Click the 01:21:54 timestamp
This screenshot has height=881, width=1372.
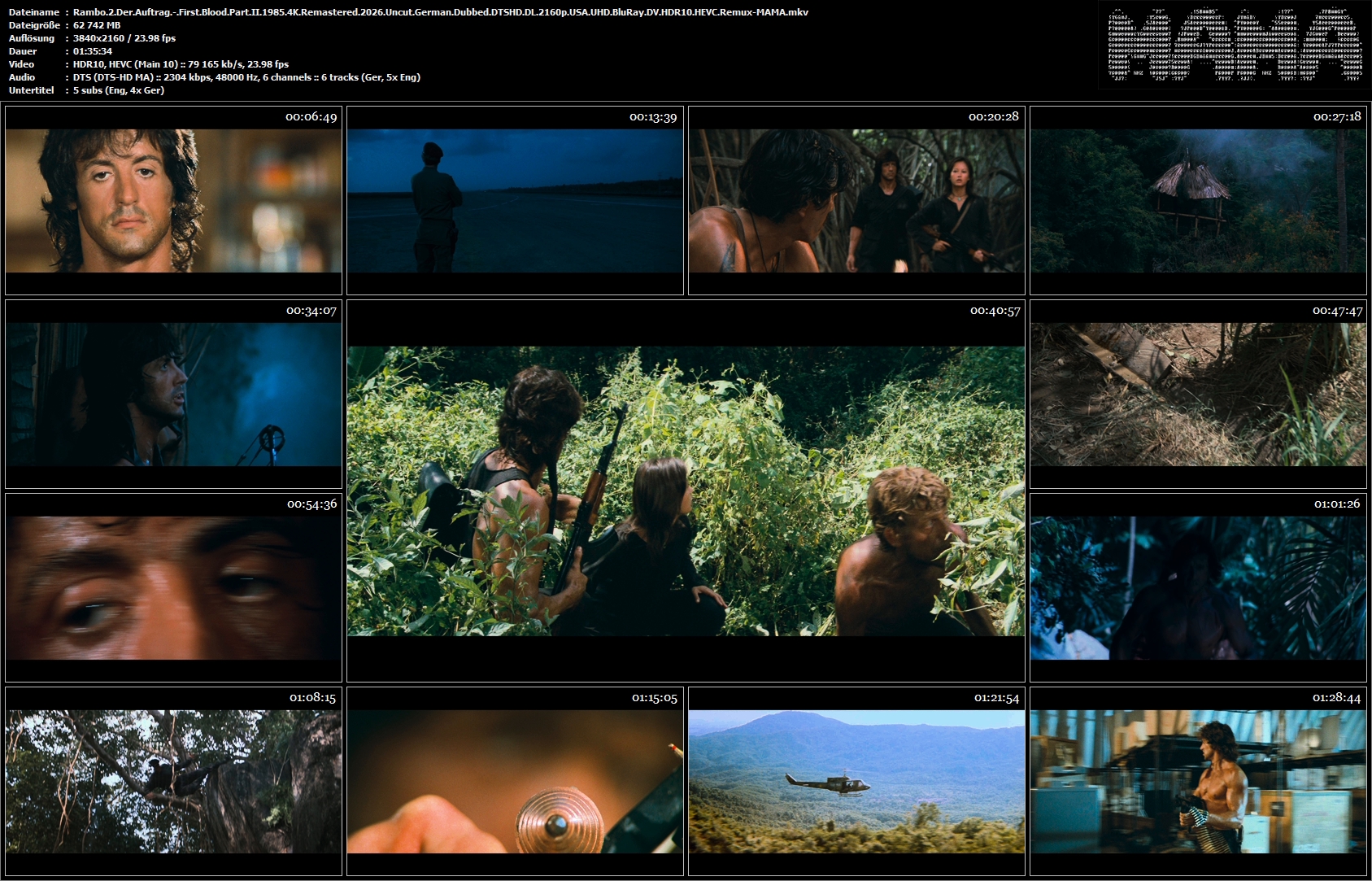(x=996, y=698)
